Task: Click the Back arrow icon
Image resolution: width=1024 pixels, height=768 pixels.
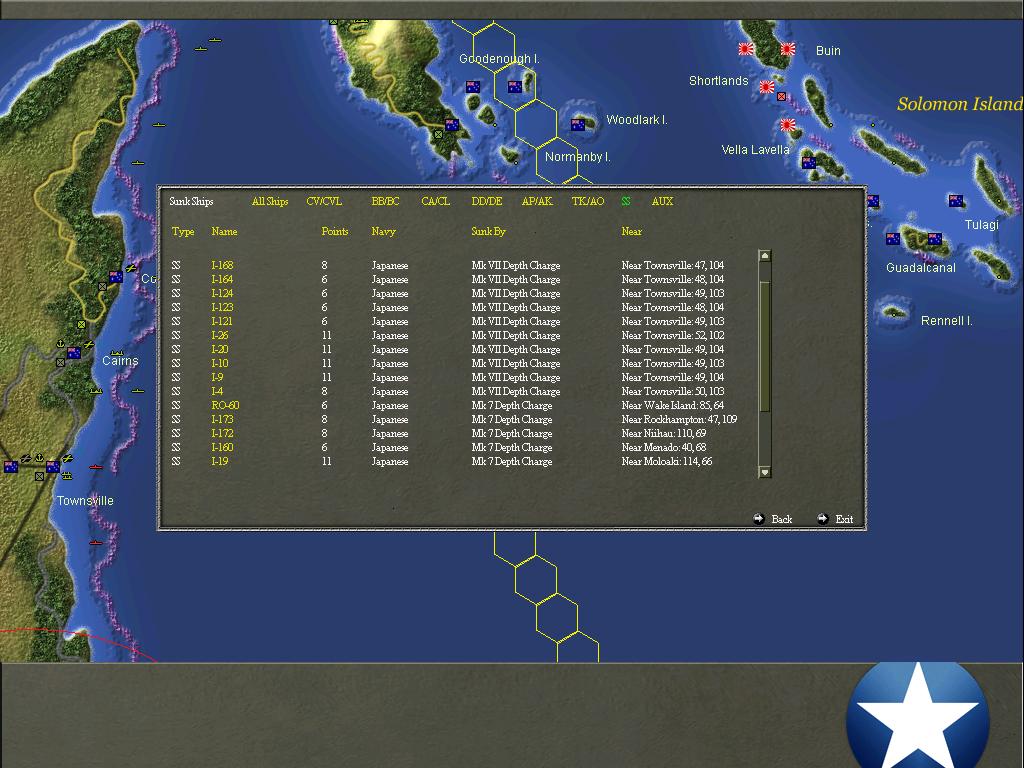Action: pyautogui.click(x=758, y=519)
